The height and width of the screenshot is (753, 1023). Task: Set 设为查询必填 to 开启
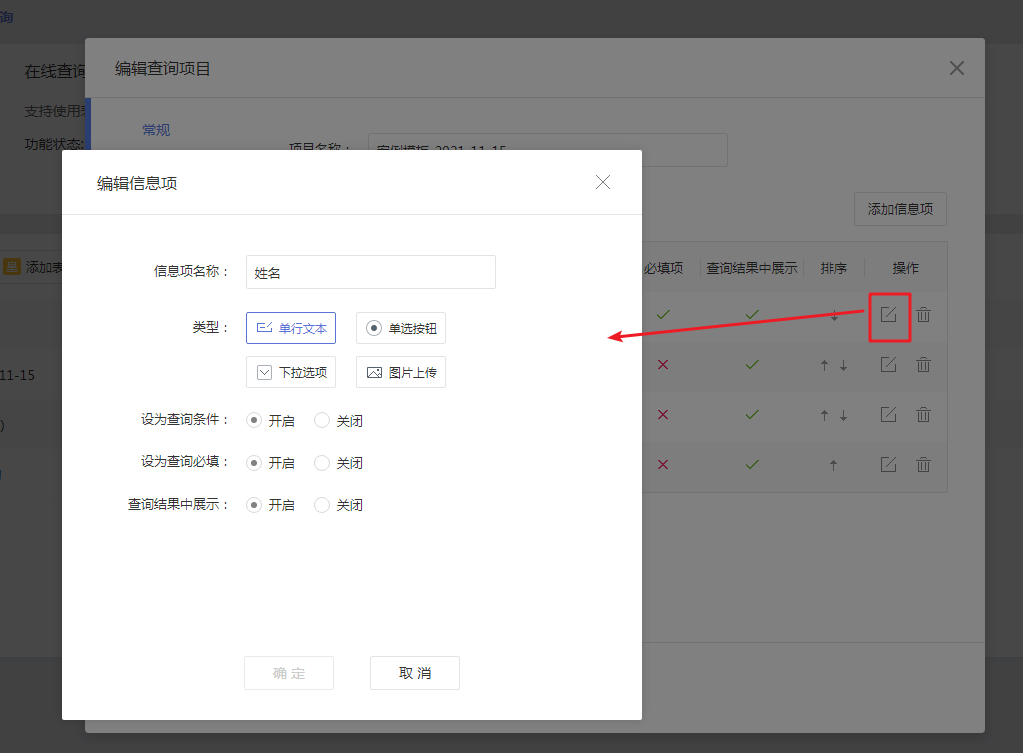pyautogui.click(x=254, y=463)
